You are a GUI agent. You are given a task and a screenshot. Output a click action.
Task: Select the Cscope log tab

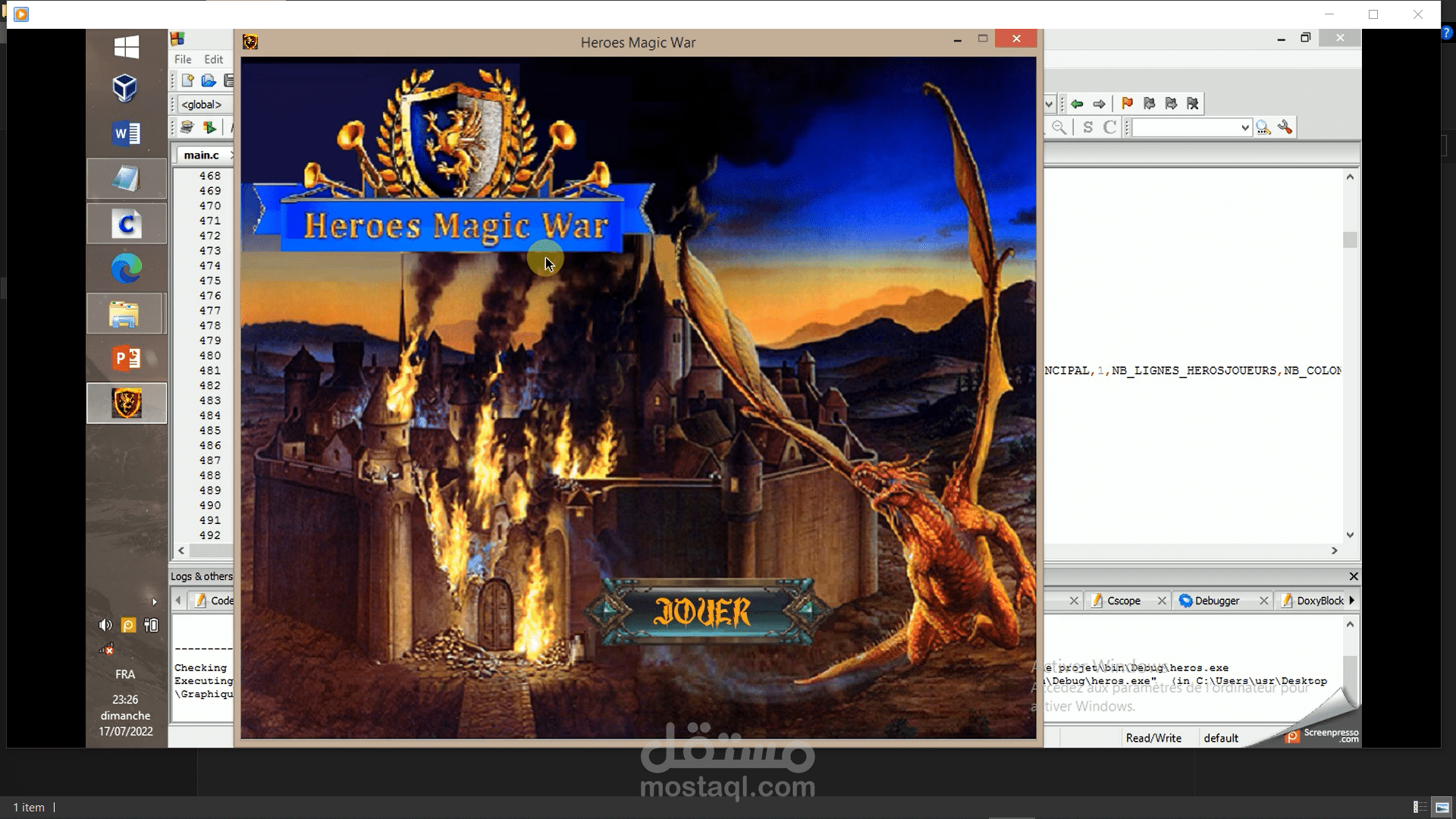tap(1123, 601)
